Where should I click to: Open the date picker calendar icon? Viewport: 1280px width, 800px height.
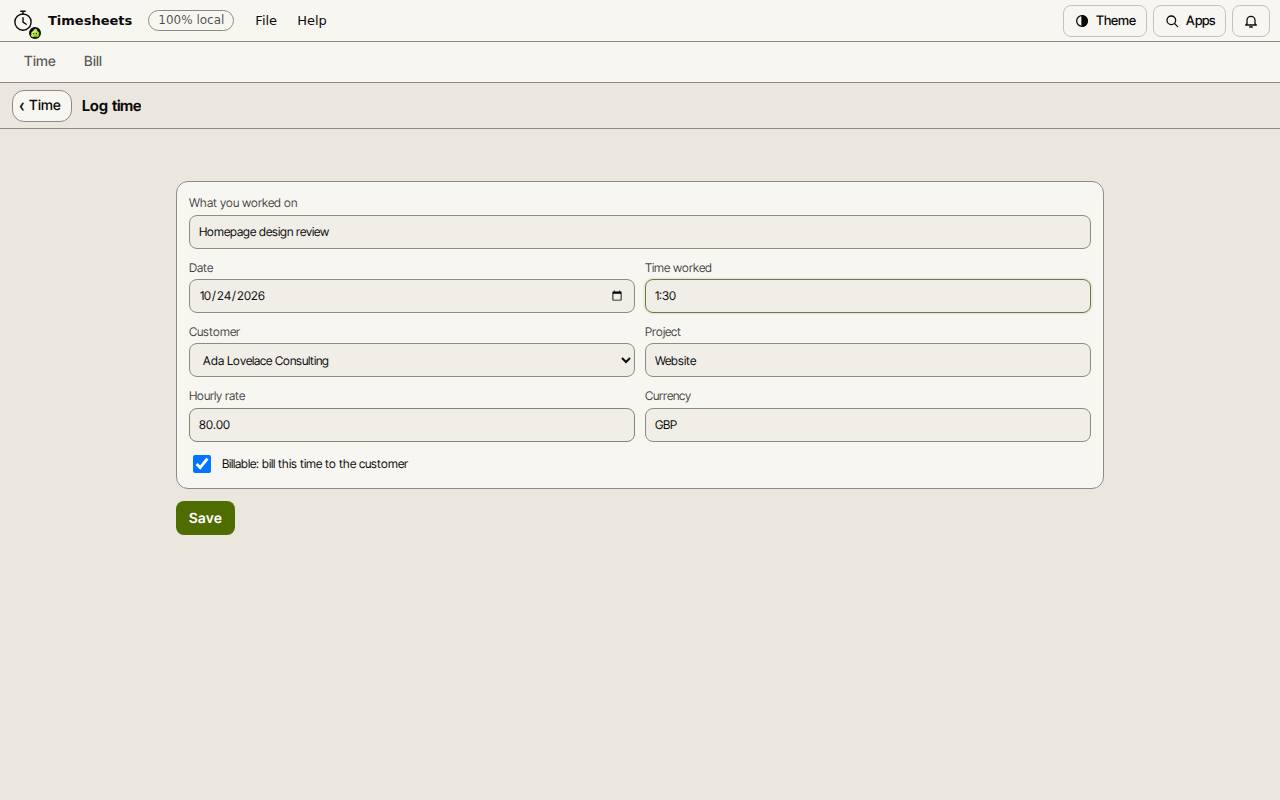[x=617, y=296]
